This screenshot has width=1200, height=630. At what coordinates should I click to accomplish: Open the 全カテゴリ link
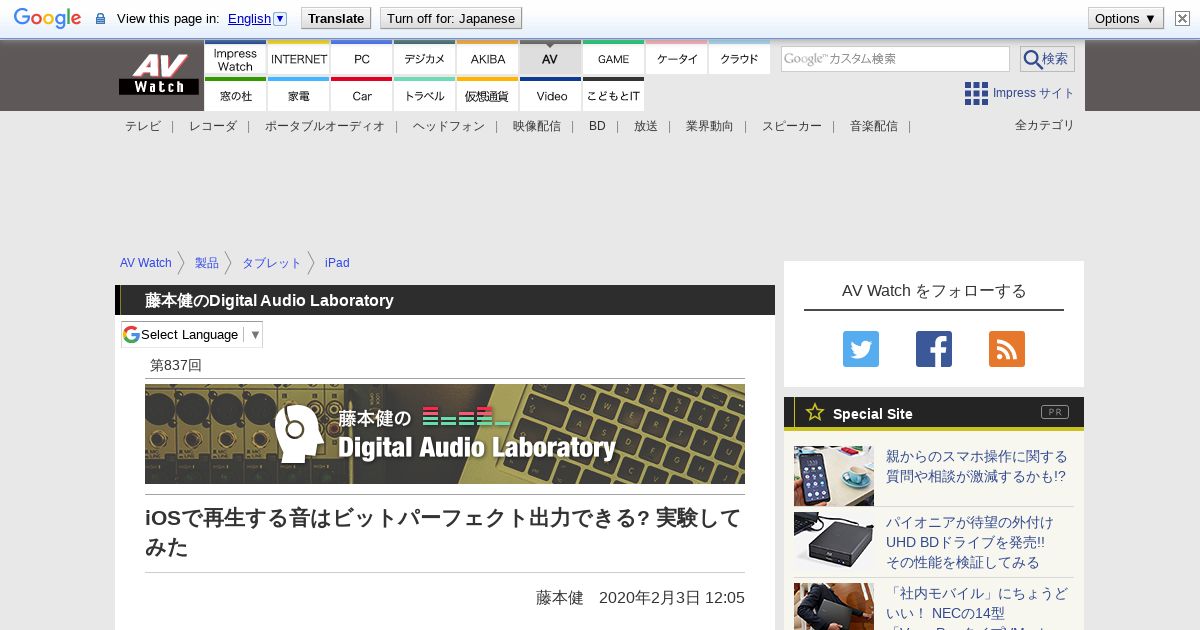[x=1045, y=125]
